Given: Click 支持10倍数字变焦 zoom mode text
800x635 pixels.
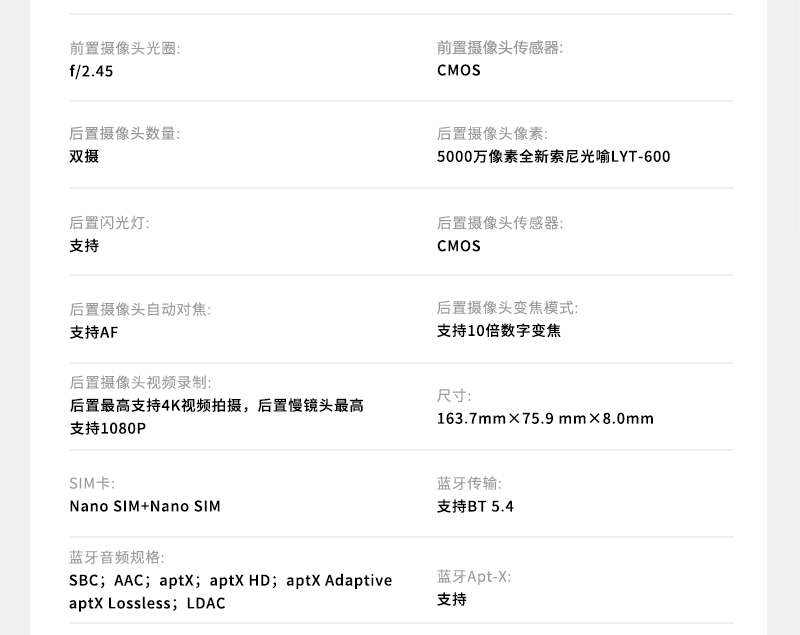Looking at the screenshot, I should pyautogui.click(x=498, y=331).
